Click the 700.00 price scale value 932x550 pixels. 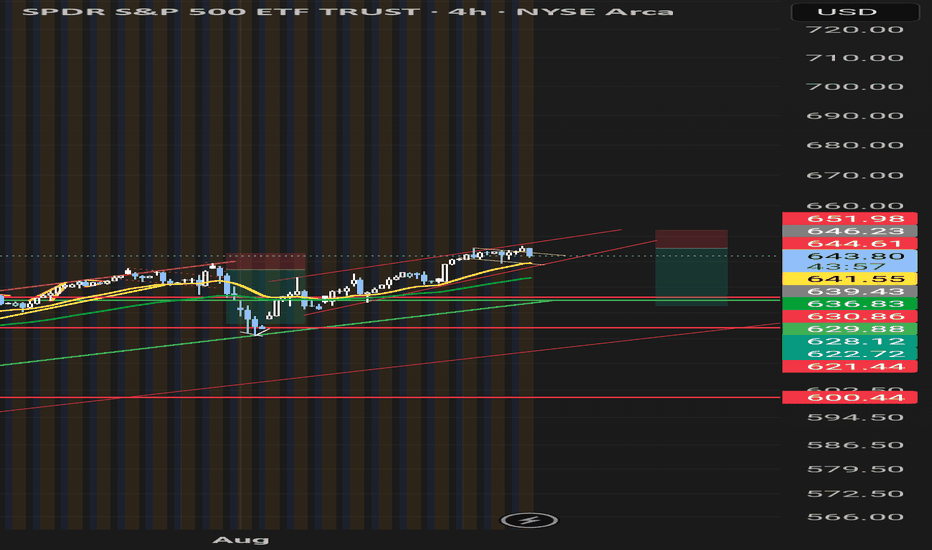click(x=855, y=86)
